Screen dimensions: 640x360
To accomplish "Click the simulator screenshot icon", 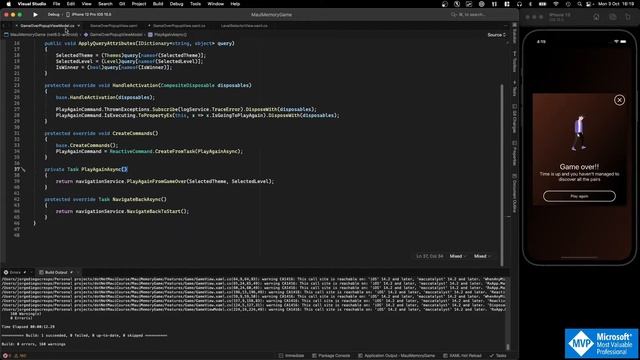I will [x=613, y=17].
